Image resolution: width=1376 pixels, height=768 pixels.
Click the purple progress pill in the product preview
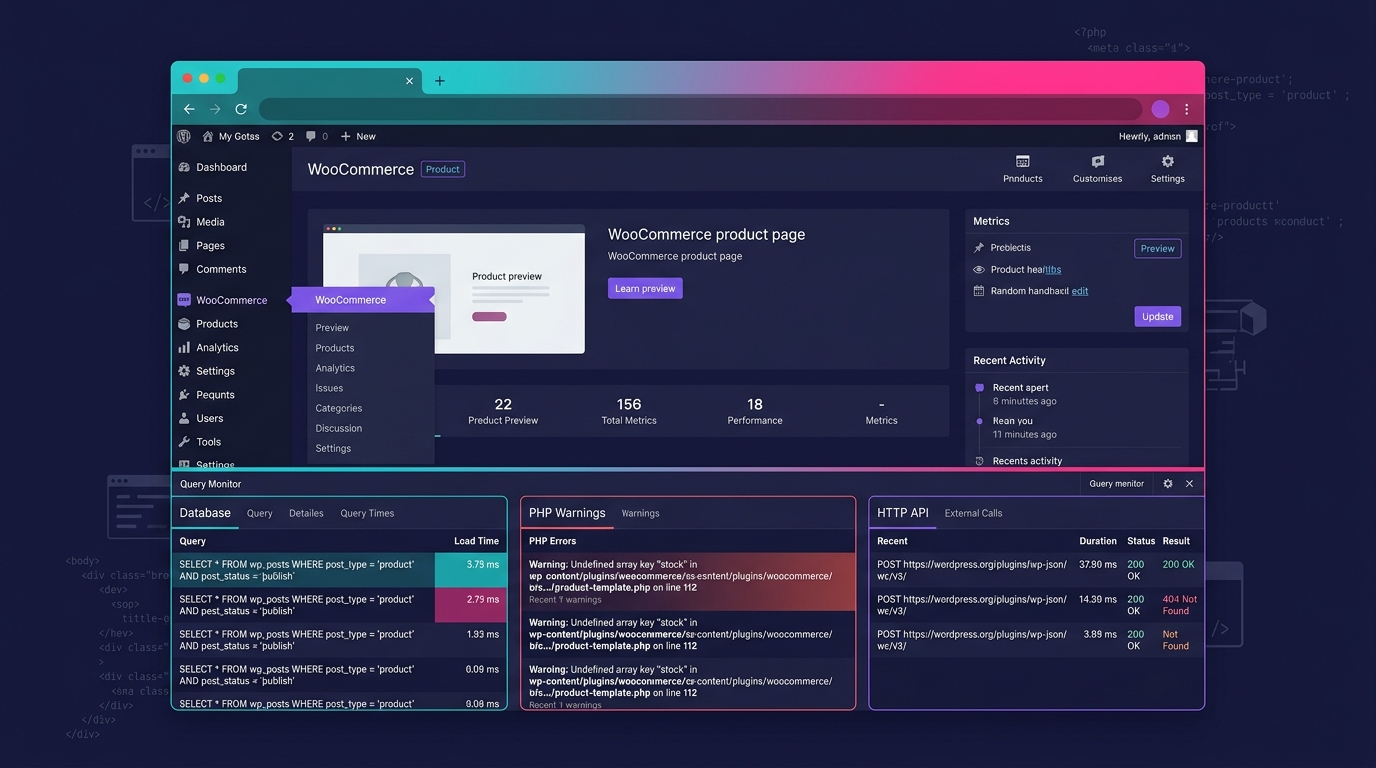pos(488,316)
